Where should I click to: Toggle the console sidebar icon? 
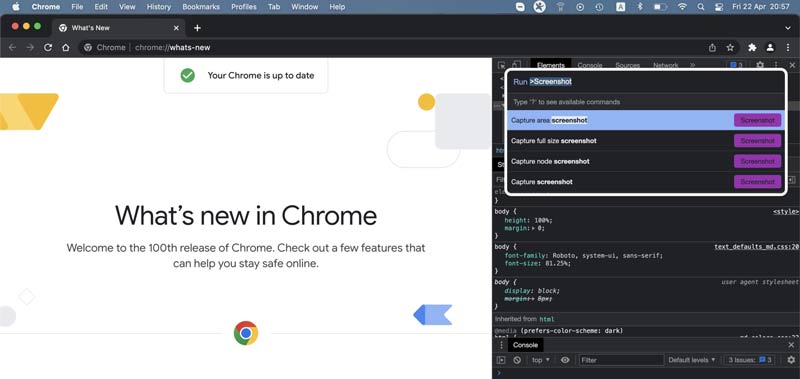tap(501, 360)
